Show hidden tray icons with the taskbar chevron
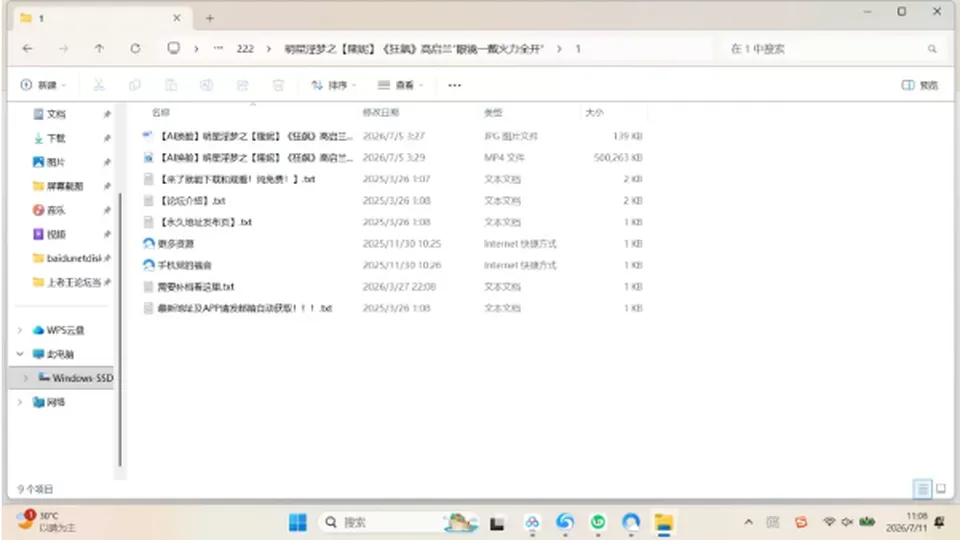Screen dimensions: 960x540 click(748, 522)
